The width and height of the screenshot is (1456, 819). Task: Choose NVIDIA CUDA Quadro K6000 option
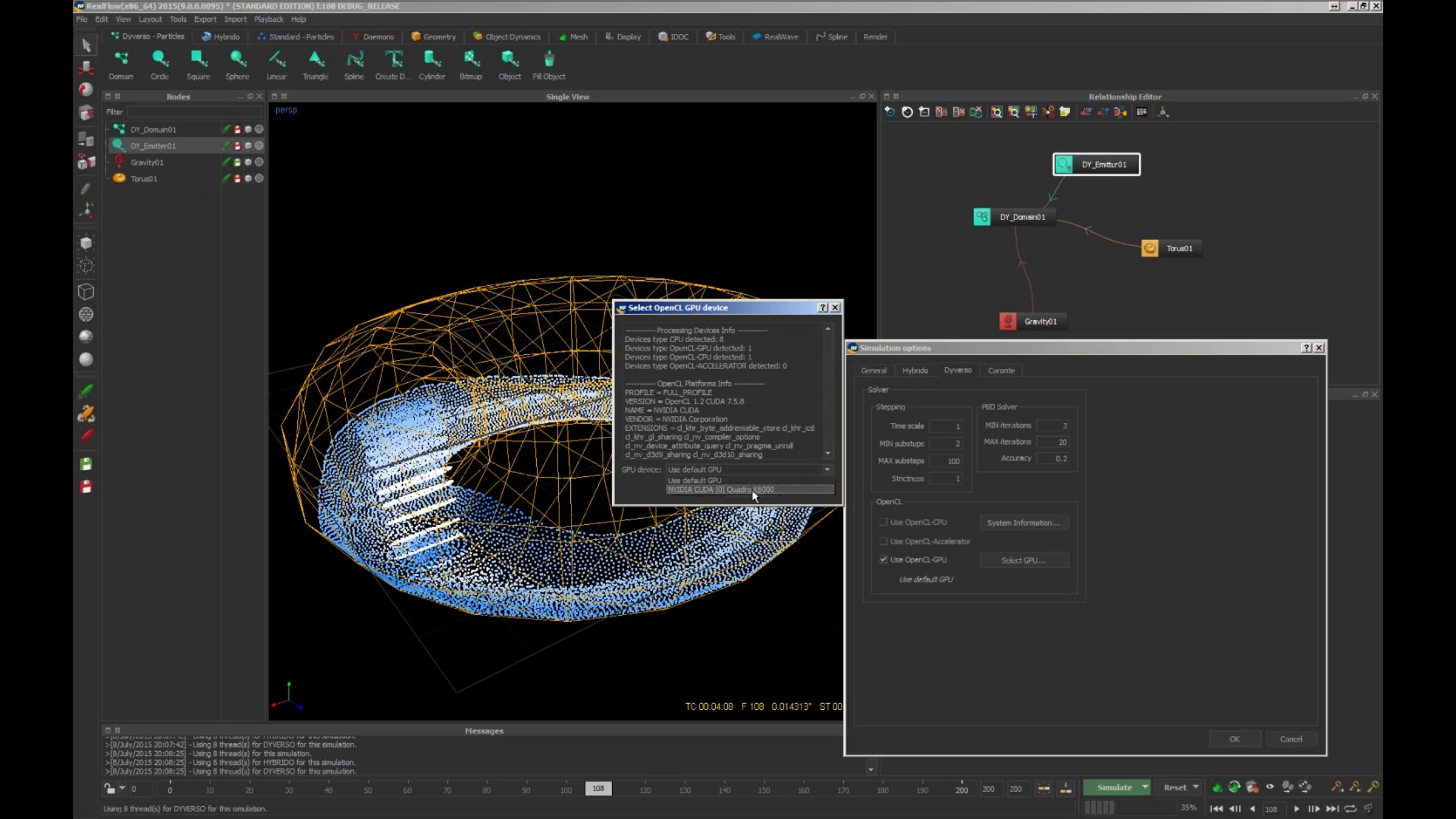[750, 490]
